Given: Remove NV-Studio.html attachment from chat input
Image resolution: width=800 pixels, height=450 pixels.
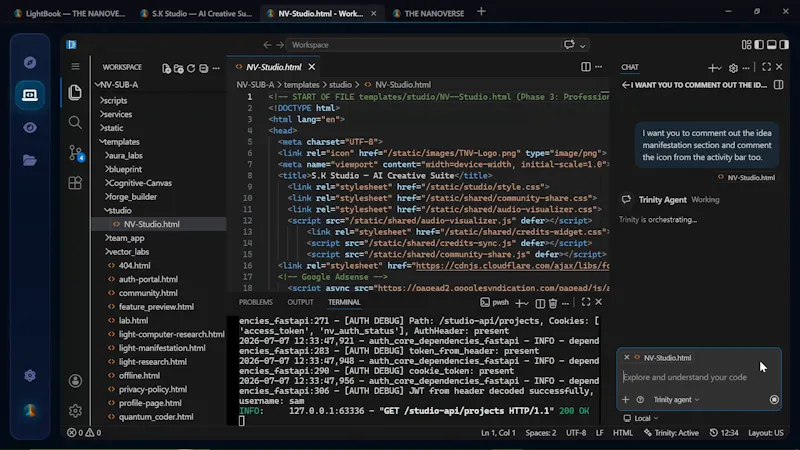Looking at the screenshot, I should (627, 358).
